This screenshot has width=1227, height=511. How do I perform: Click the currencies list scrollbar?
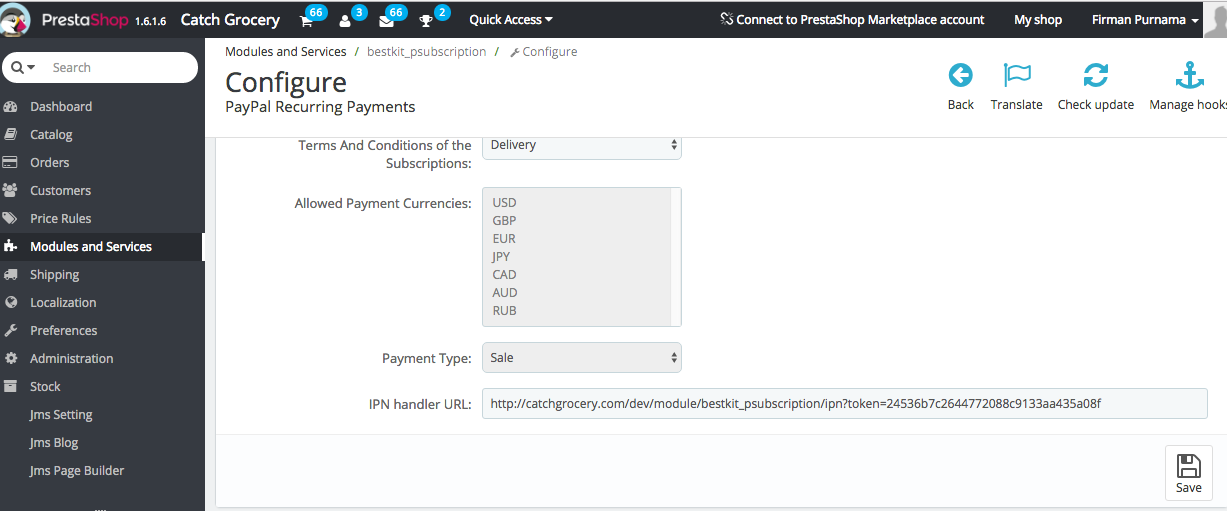676,257
